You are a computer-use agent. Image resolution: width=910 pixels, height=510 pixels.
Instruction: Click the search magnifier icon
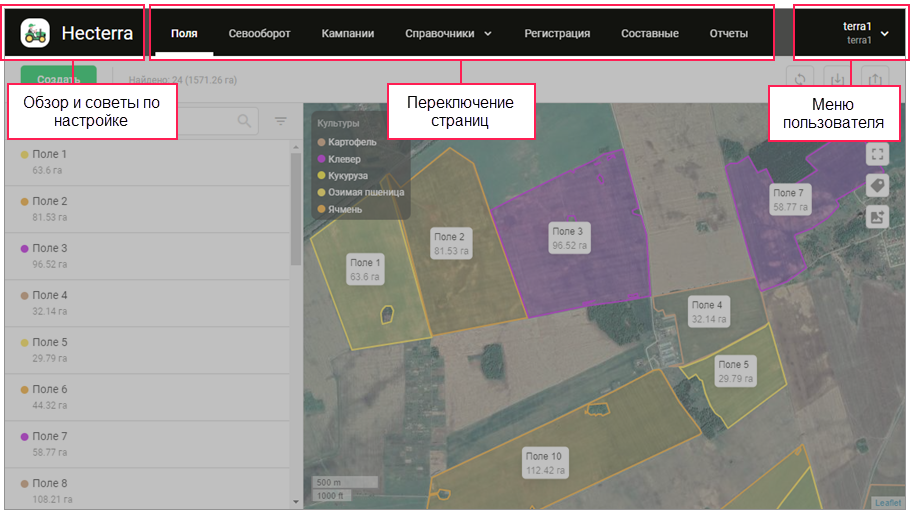click(x=244, y=121)
